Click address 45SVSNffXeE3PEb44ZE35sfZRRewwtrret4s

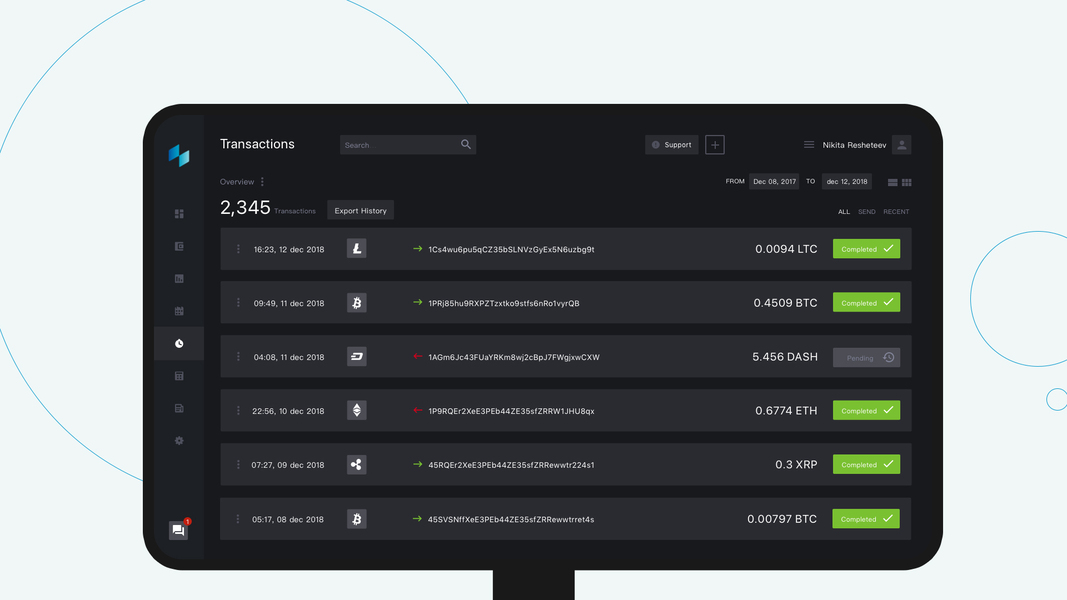click(x=510, y=520)
